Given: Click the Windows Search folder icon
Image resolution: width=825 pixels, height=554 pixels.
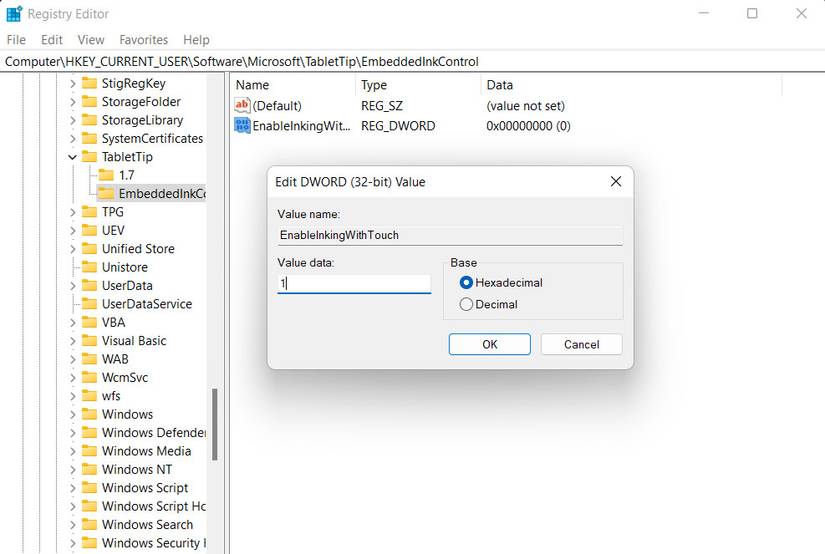Looking at the screenshot, I should 90,525.
